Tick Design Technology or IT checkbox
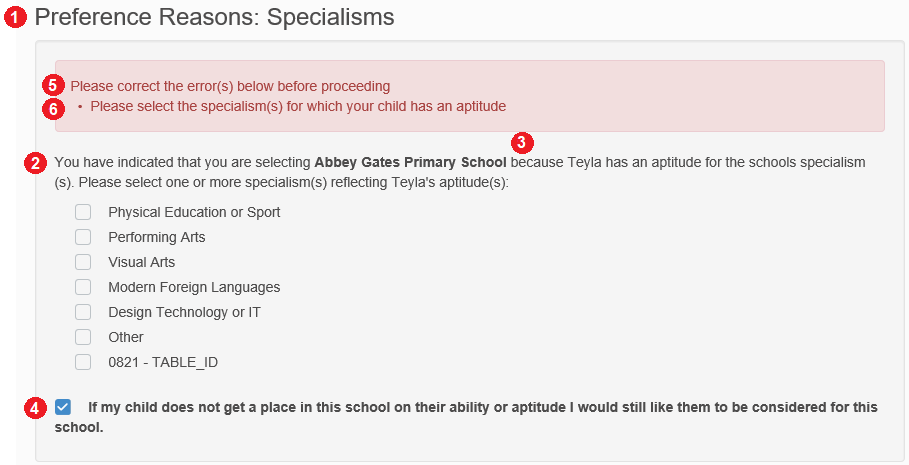Screen dimensions: 909x465 pos(83,312)
